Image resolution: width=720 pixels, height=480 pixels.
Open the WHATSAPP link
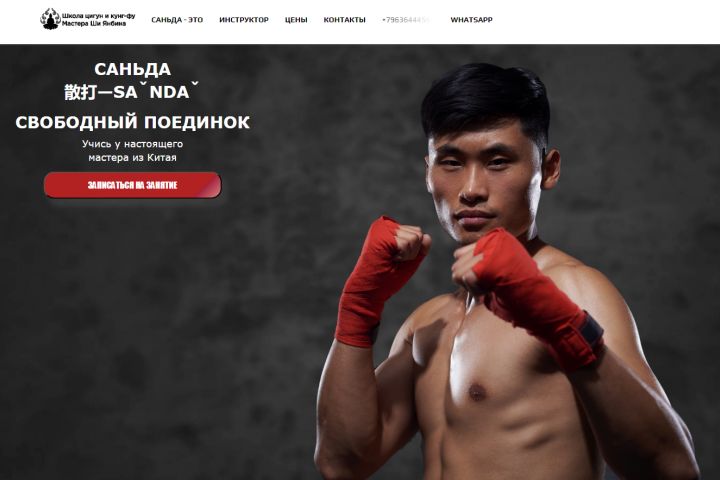tap(472, 20)
